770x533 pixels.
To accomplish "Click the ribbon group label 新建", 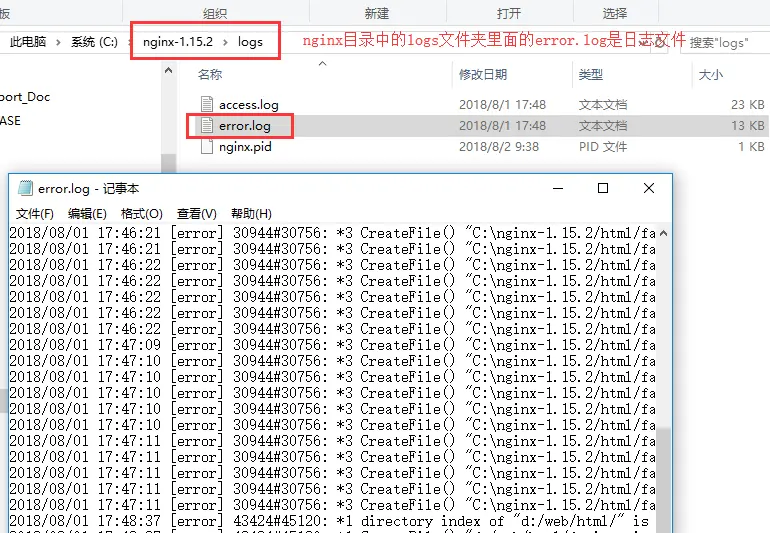I will (377, 13).
